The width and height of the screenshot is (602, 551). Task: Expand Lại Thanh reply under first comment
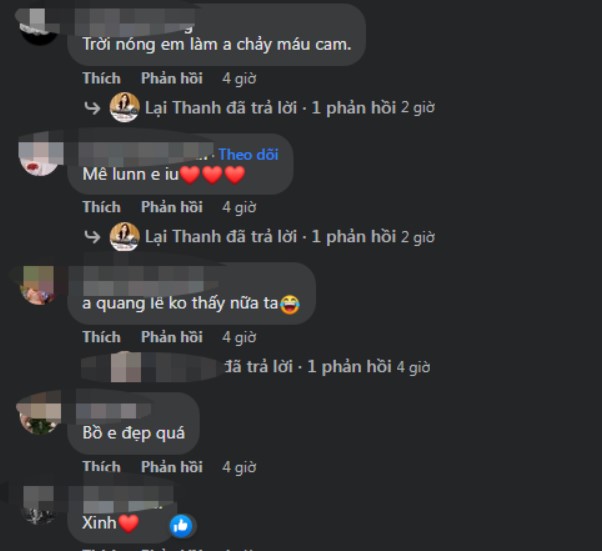click(270, 108)
